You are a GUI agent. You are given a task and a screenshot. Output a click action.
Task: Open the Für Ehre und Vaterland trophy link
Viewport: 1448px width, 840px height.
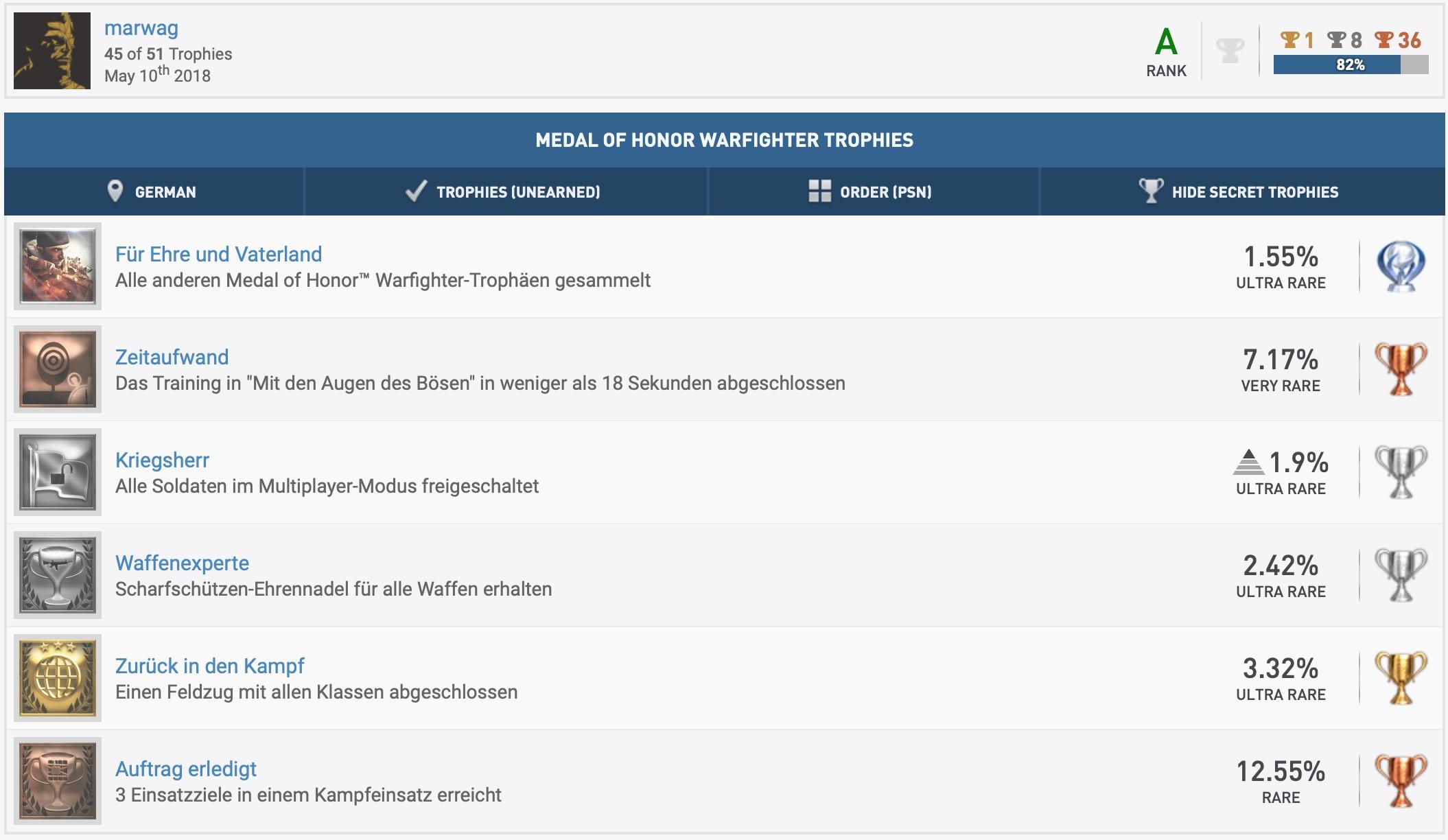(x=218, y=255)
